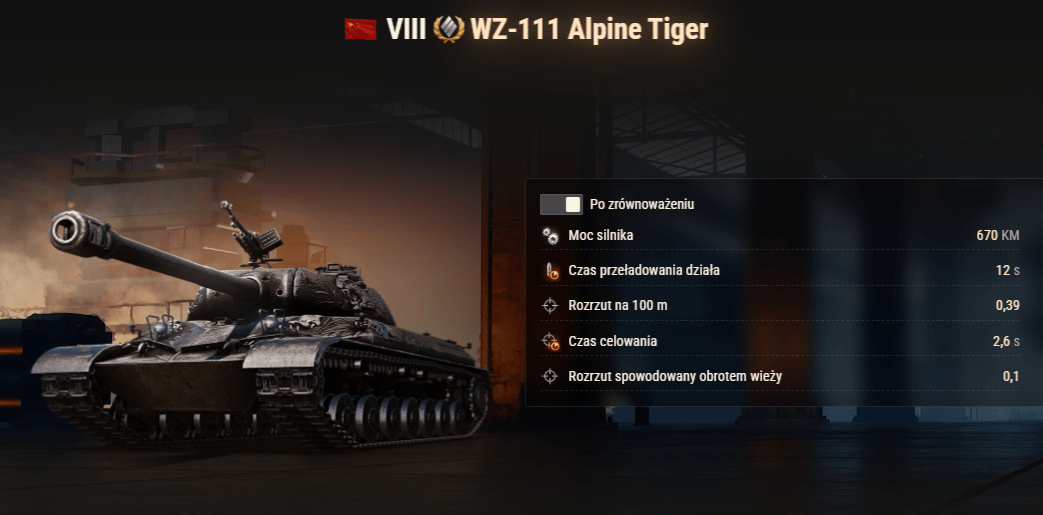The height and width of the screenshot is (515, 1043).
Task: Click the gun reload time shell icon
Action: [549, 271]
